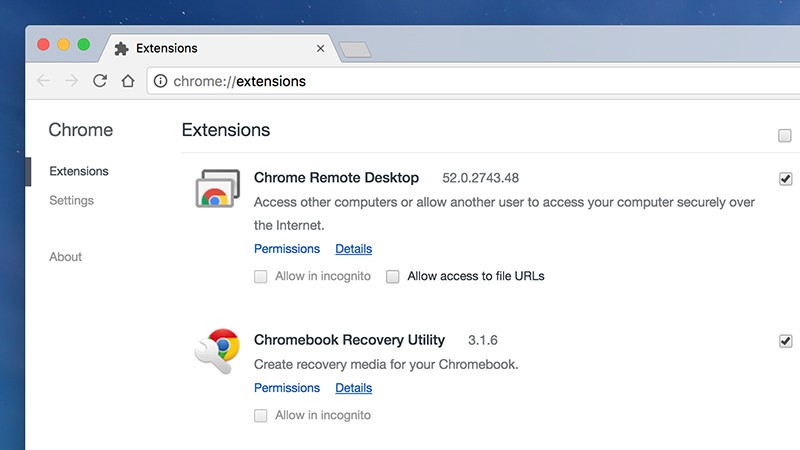View Permissions for Chrome Remote Desktop
The height and width of the screenshot is (450, 800).
pos(287,249)
